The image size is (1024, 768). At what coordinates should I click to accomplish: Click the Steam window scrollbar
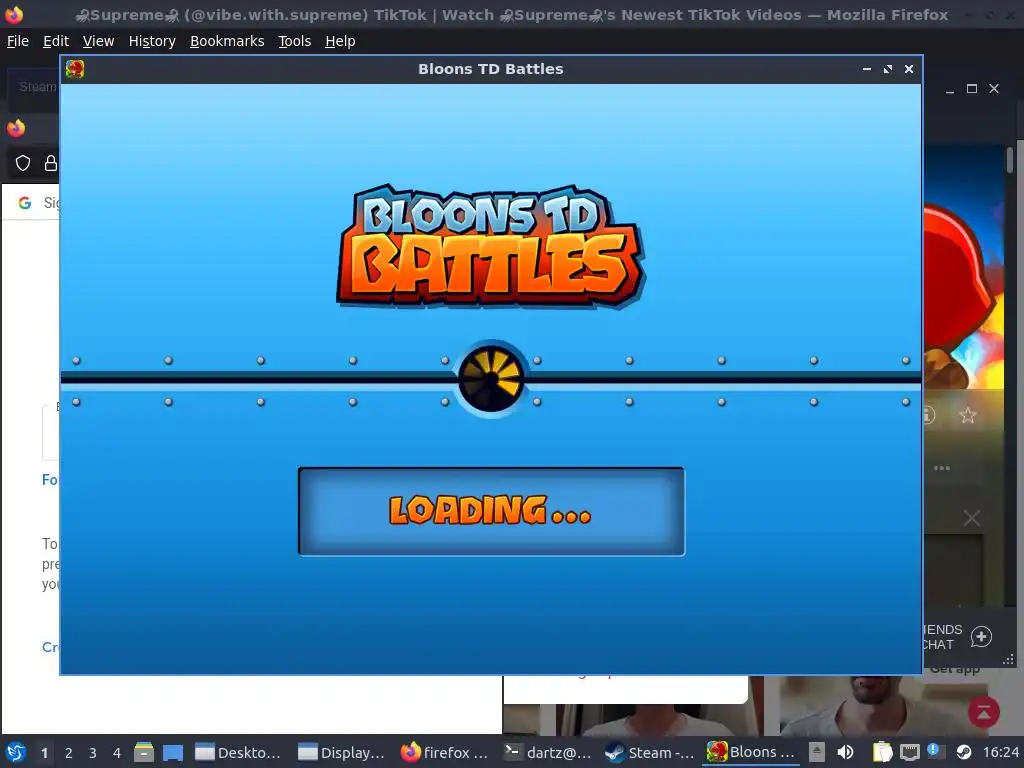pyautogui.click(x=1010, y=160)
